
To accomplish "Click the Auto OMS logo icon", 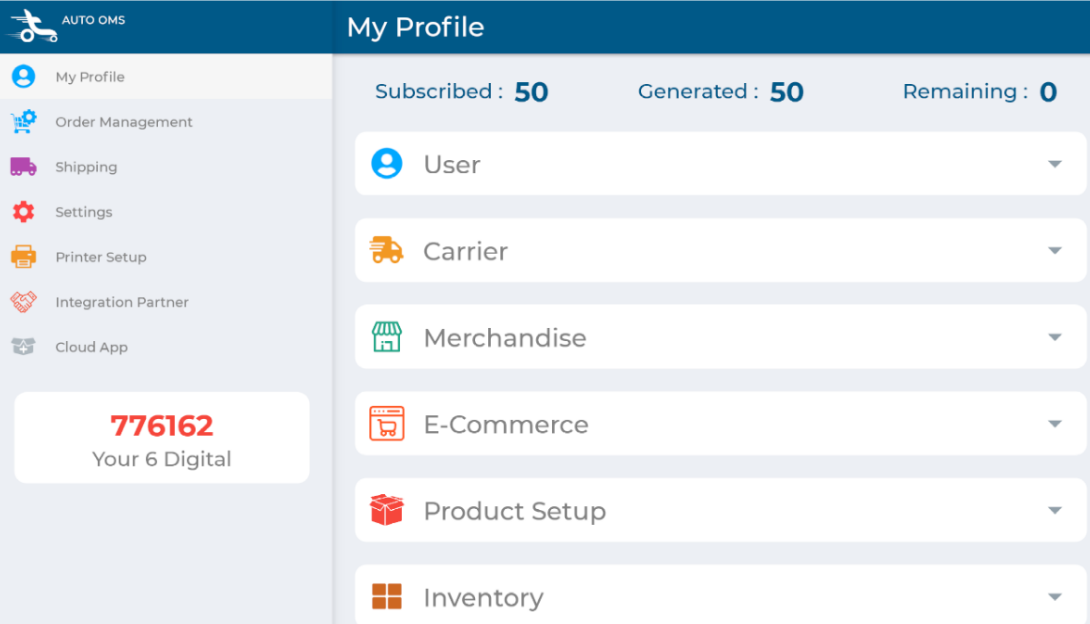I will click(x=32, y=26).
